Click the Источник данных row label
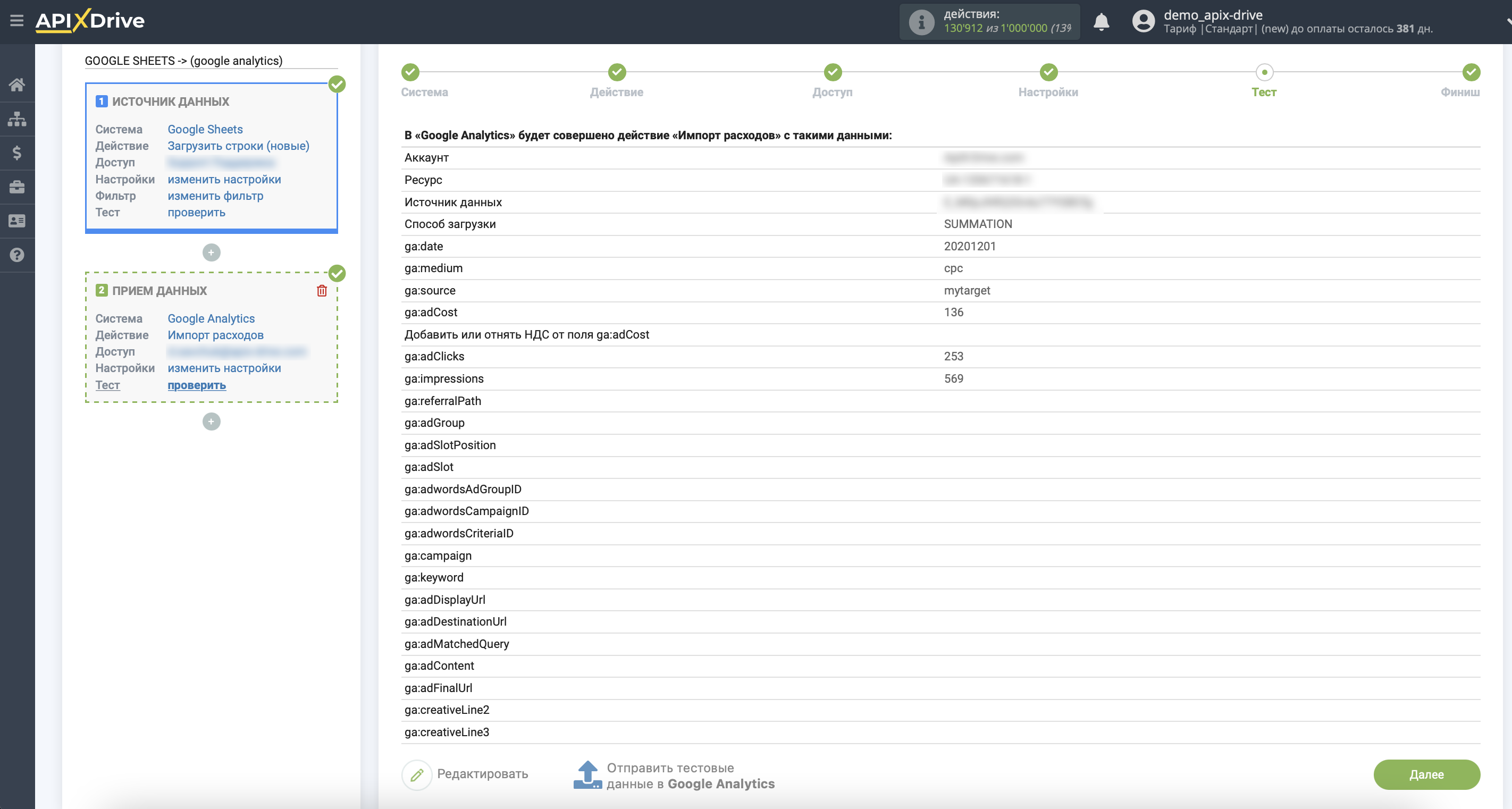 tap(453, 202)
